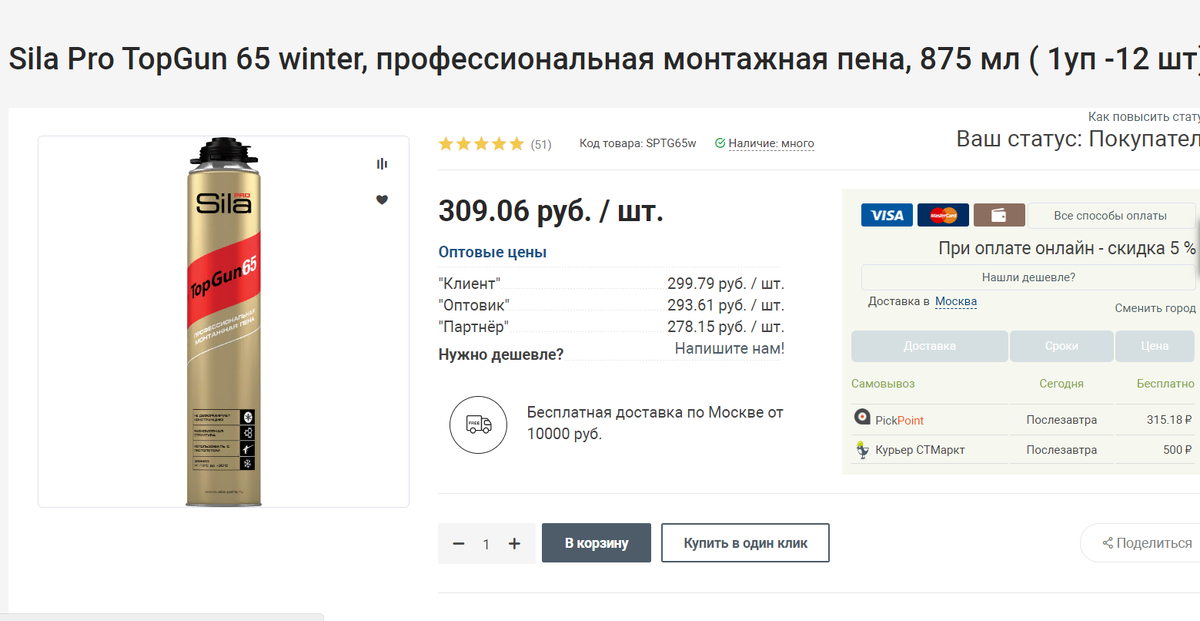
Task: Click the Бесплатно pickup price
Action: tap(1166, 383)
